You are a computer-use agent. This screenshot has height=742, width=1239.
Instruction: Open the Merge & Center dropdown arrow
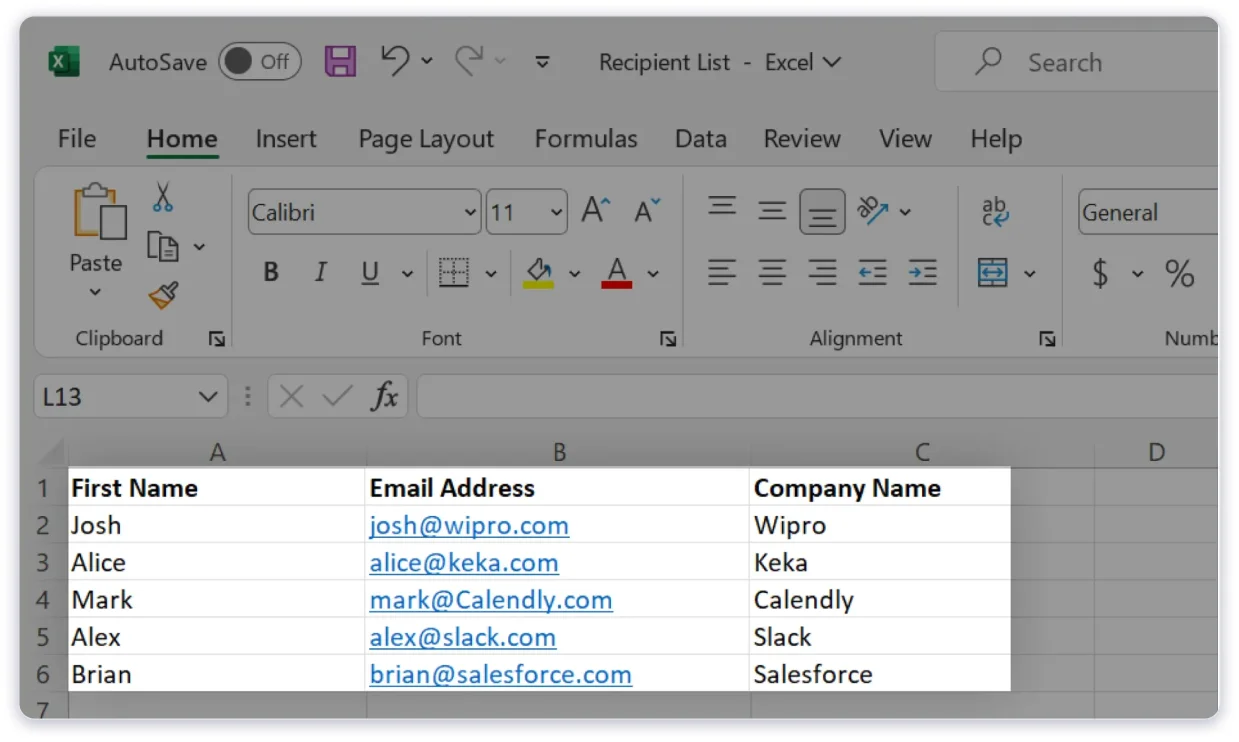1030,273
